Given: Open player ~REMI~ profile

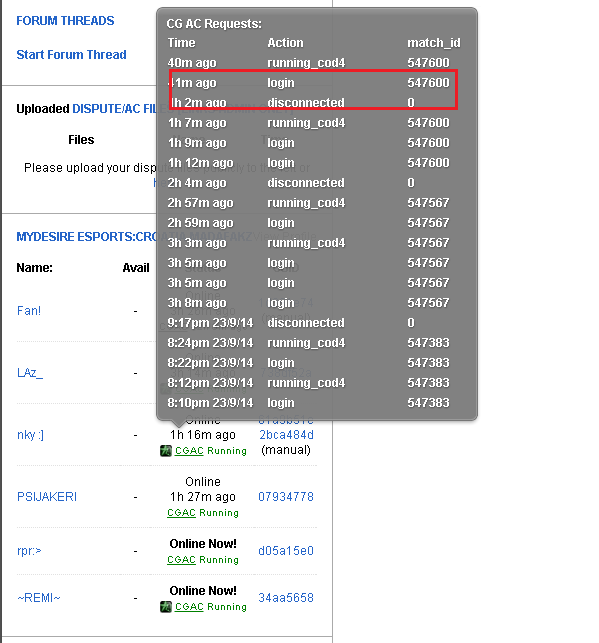Looking at the screenshot, I should (x=39, y=598).
